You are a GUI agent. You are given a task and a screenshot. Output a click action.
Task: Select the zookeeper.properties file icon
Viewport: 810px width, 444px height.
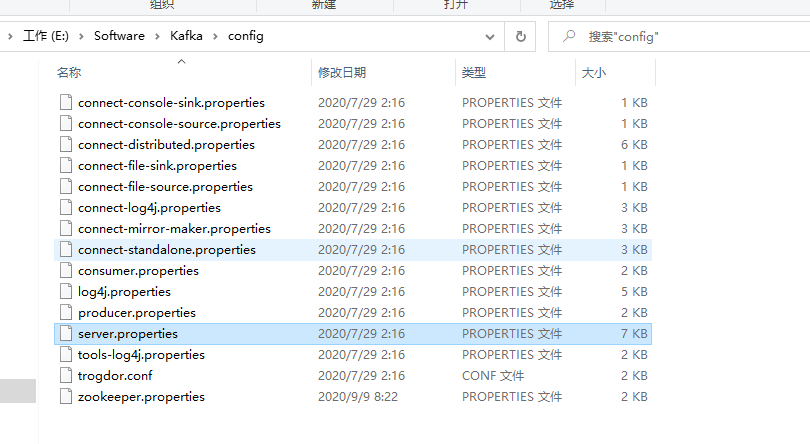[66, 396]
